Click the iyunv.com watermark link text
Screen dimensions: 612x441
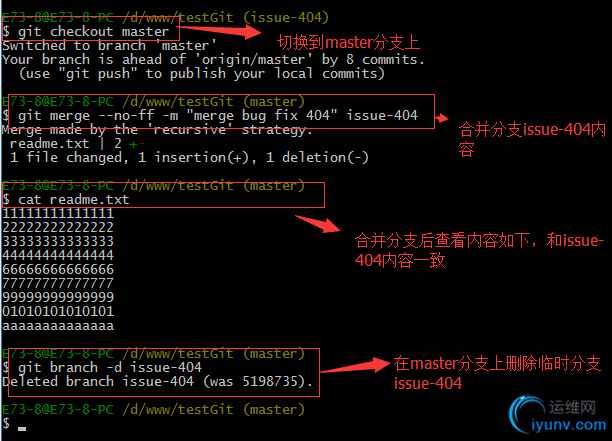click(x=569, y=425)
